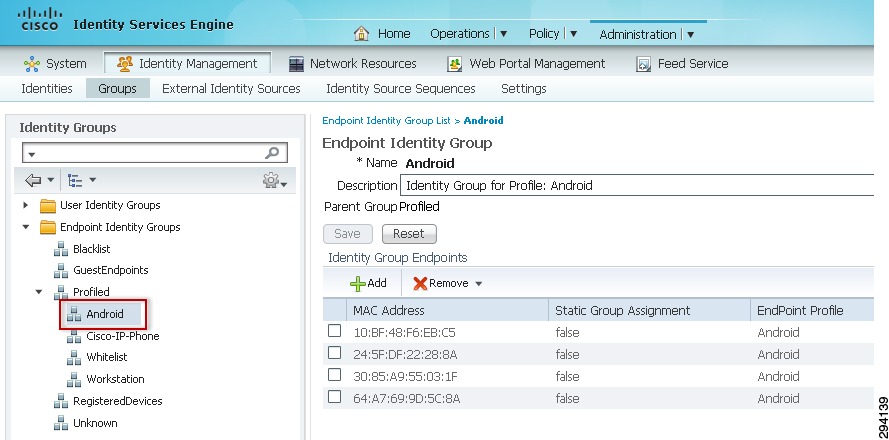Click the search magnifier in Identity Groups
This screenshot has height=440, width=889.
pos(272,153)
